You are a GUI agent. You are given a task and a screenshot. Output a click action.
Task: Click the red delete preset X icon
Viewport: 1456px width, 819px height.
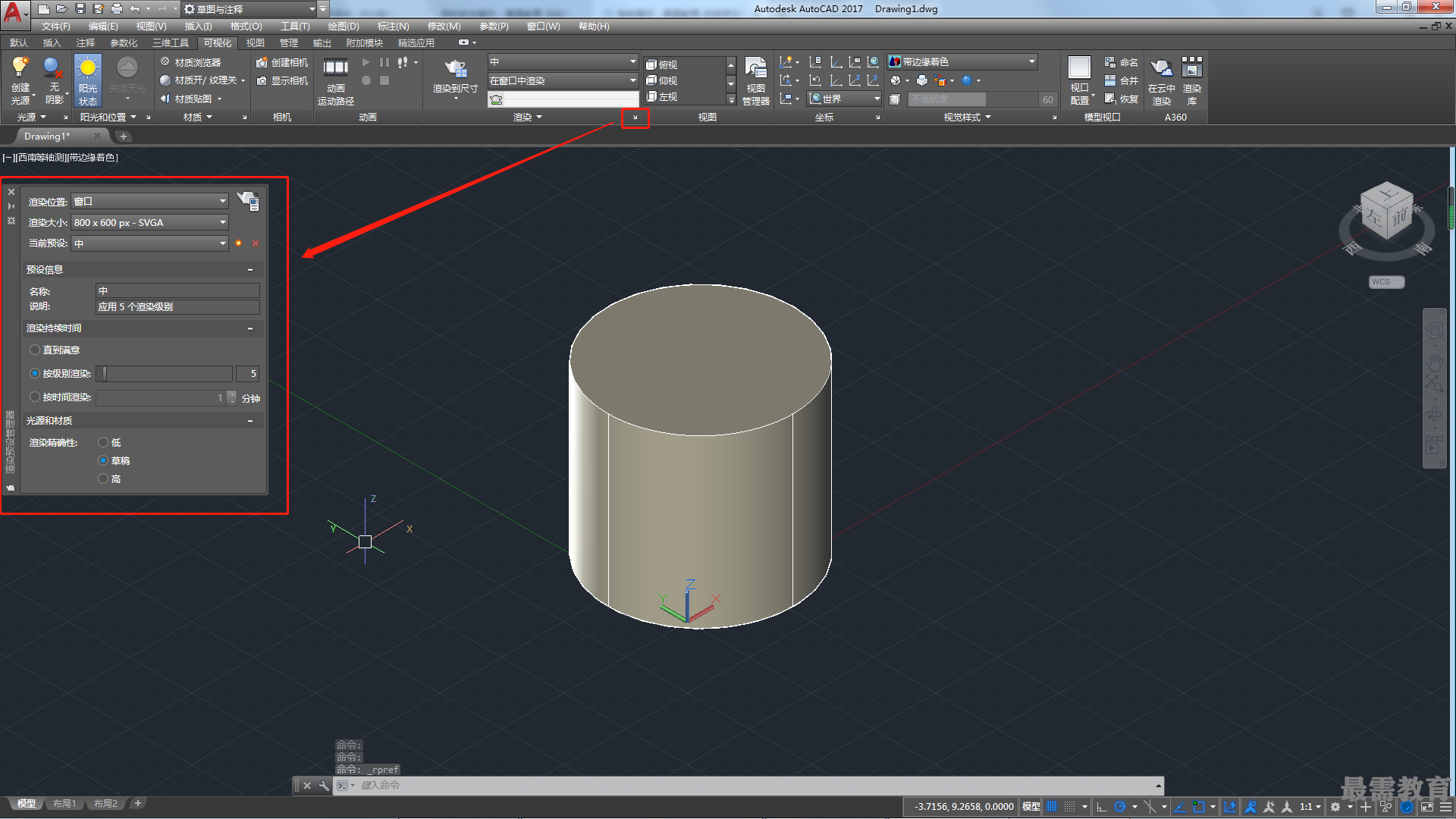pyautogui.click(x=256, y=243)
